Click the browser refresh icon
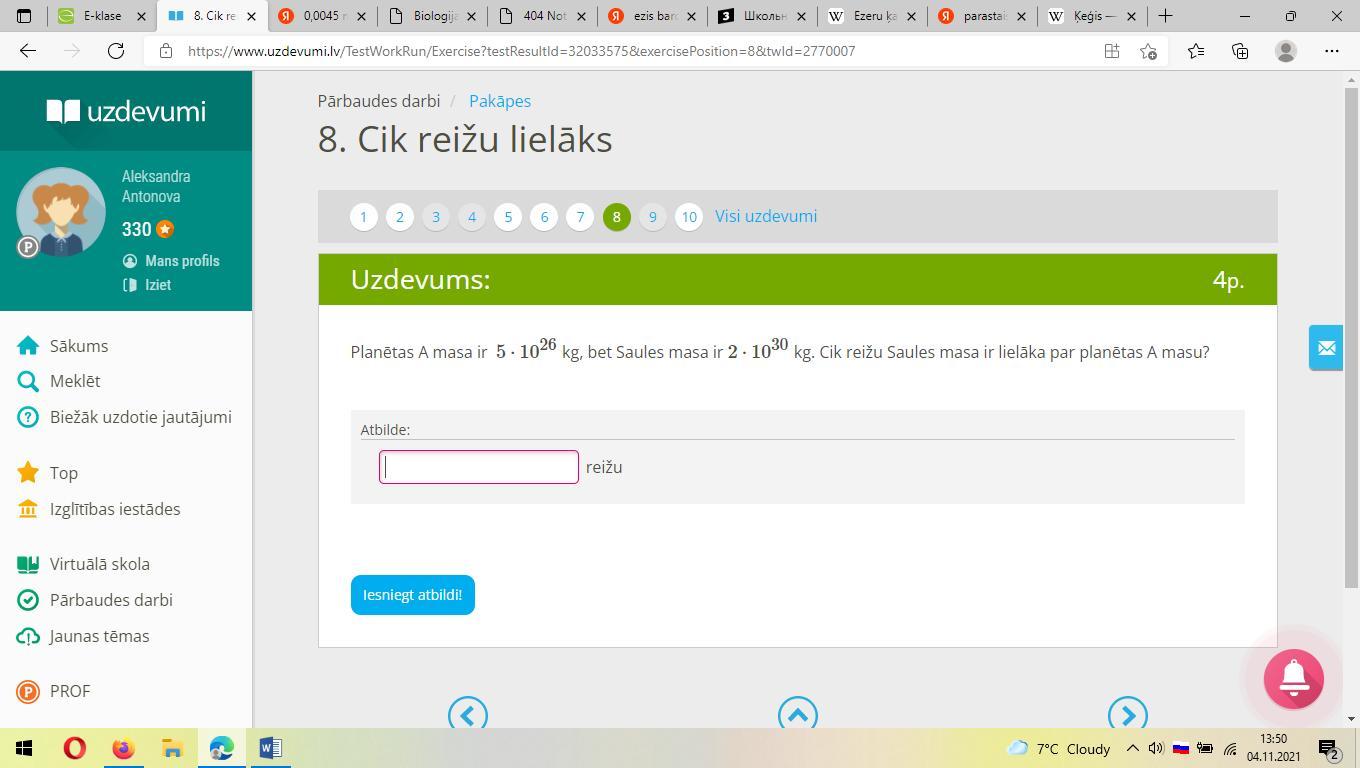Screen dimensions: 1360x768 [x=116, y=51]
